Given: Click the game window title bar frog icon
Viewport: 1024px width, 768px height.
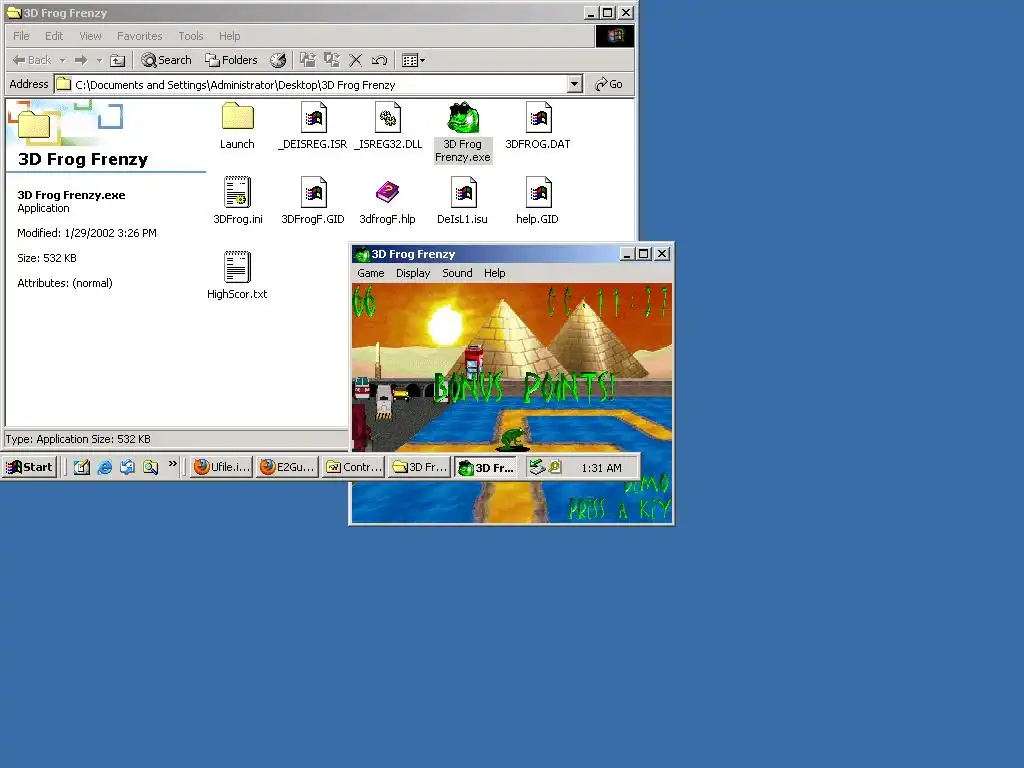Looking at the screenshot, I should pyautogui.click(x=362, y=254).
